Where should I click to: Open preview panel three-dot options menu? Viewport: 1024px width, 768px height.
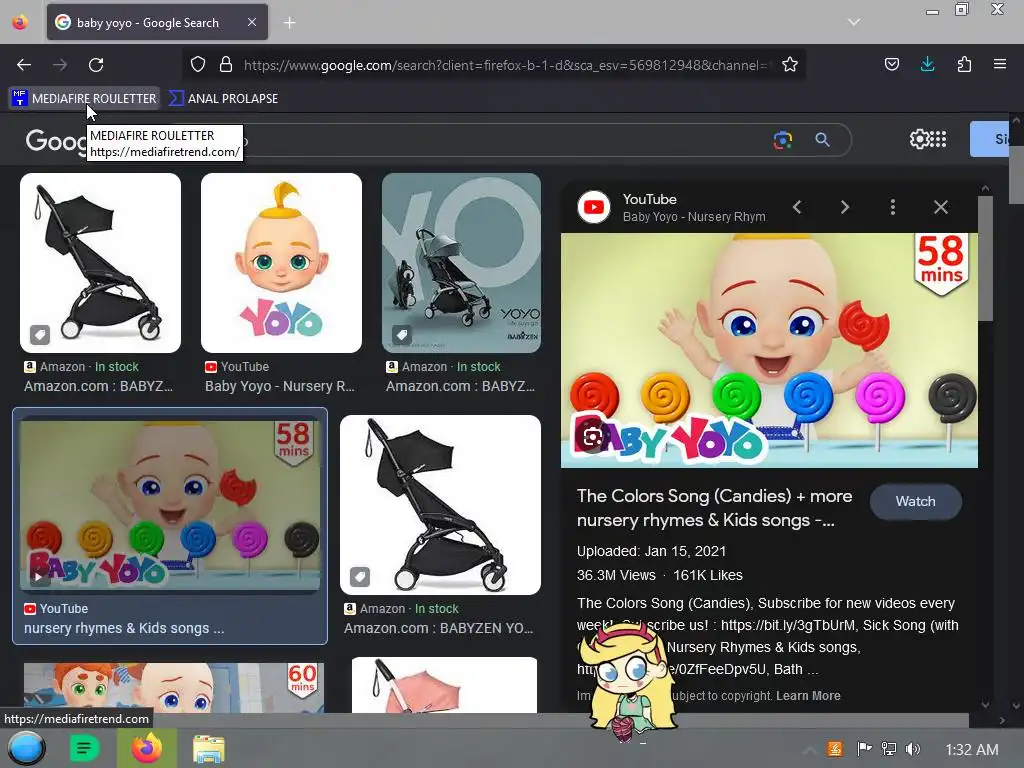(893, 207)
